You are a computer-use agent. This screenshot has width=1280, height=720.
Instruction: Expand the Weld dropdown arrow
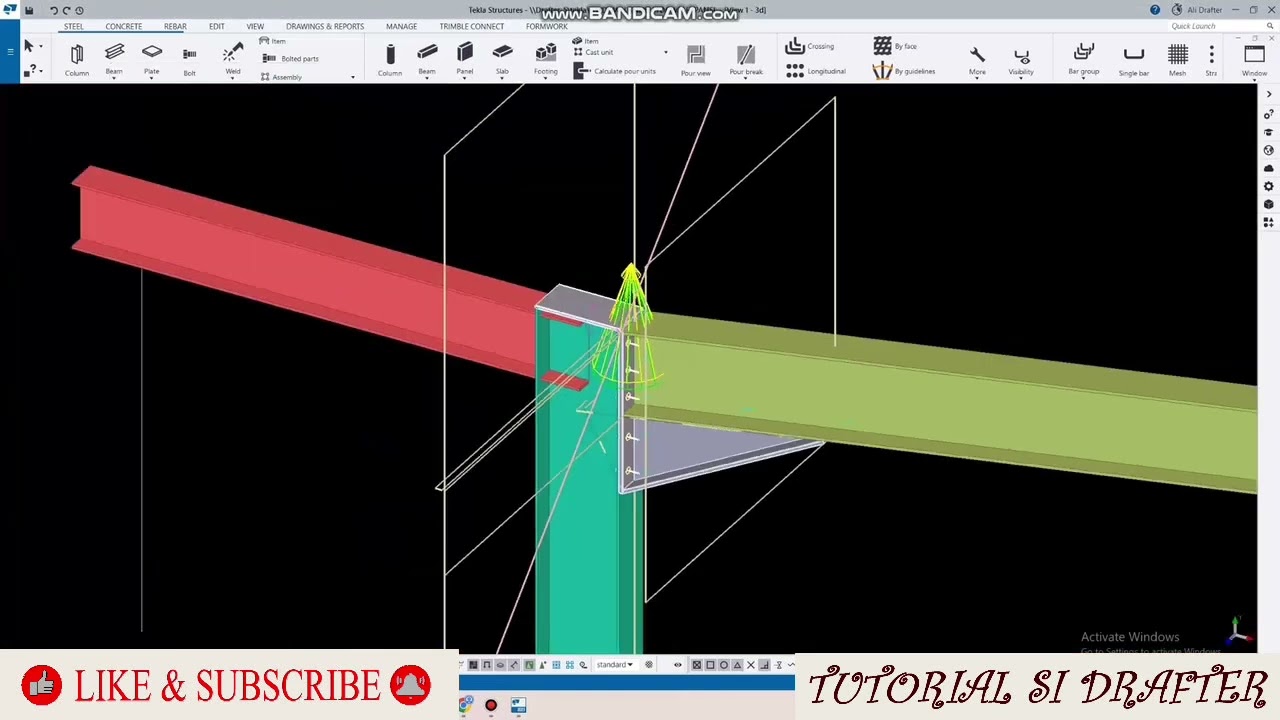click(x=232, y=78)
